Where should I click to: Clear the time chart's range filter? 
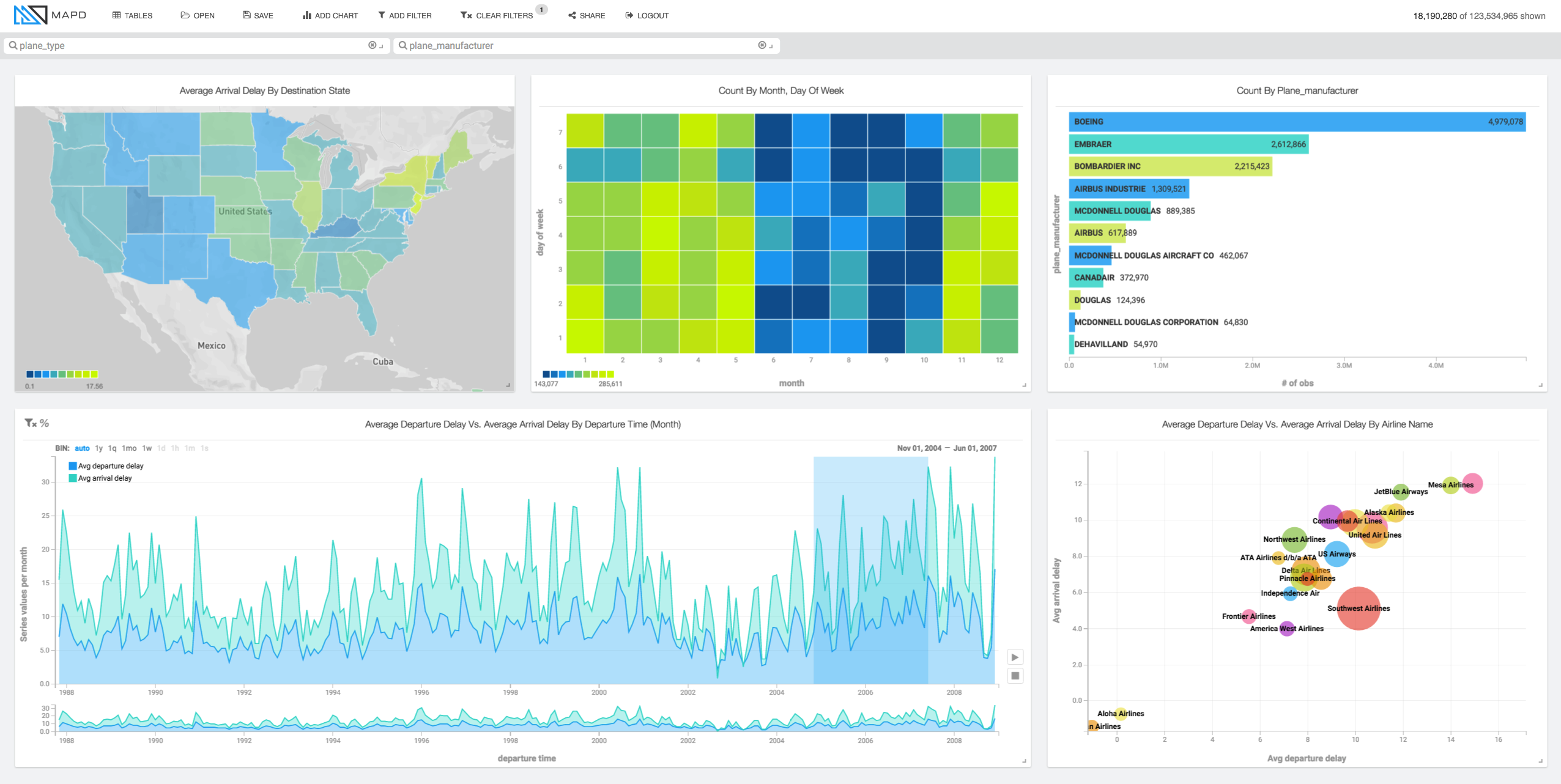pos(31,423)
